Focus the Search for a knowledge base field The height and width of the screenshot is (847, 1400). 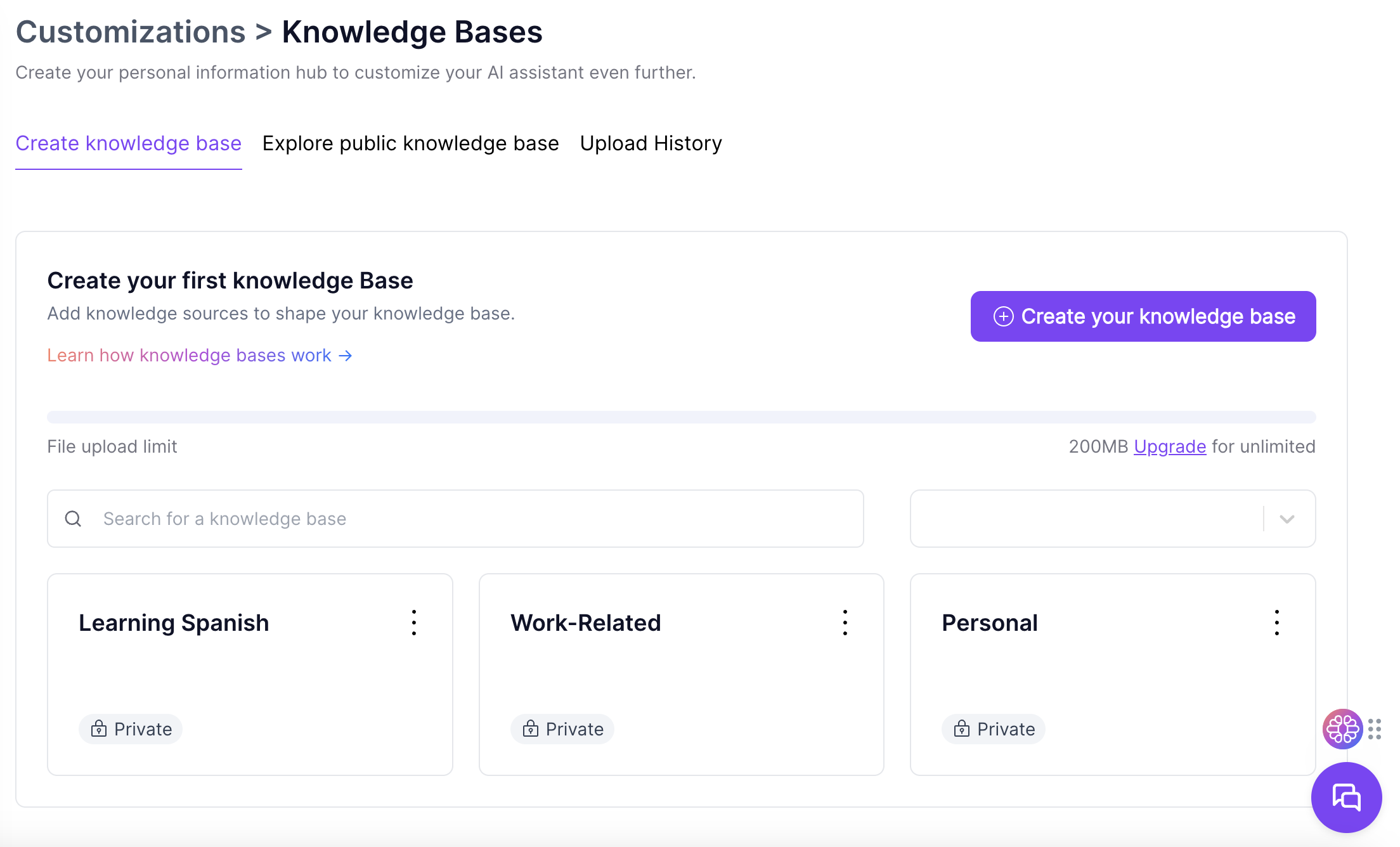[x=455, y=519]
